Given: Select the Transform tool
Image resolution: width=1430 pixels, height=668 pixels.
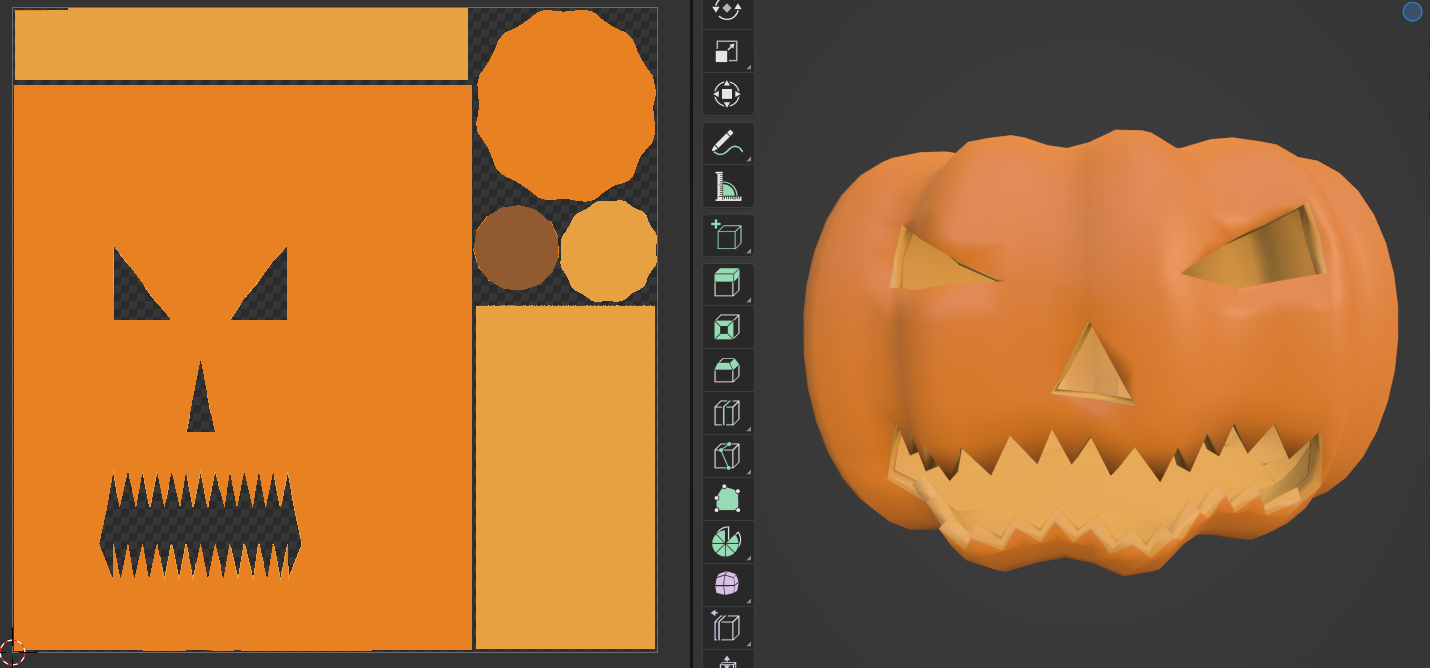Looking at the screenshot, I should pos(727,95).
